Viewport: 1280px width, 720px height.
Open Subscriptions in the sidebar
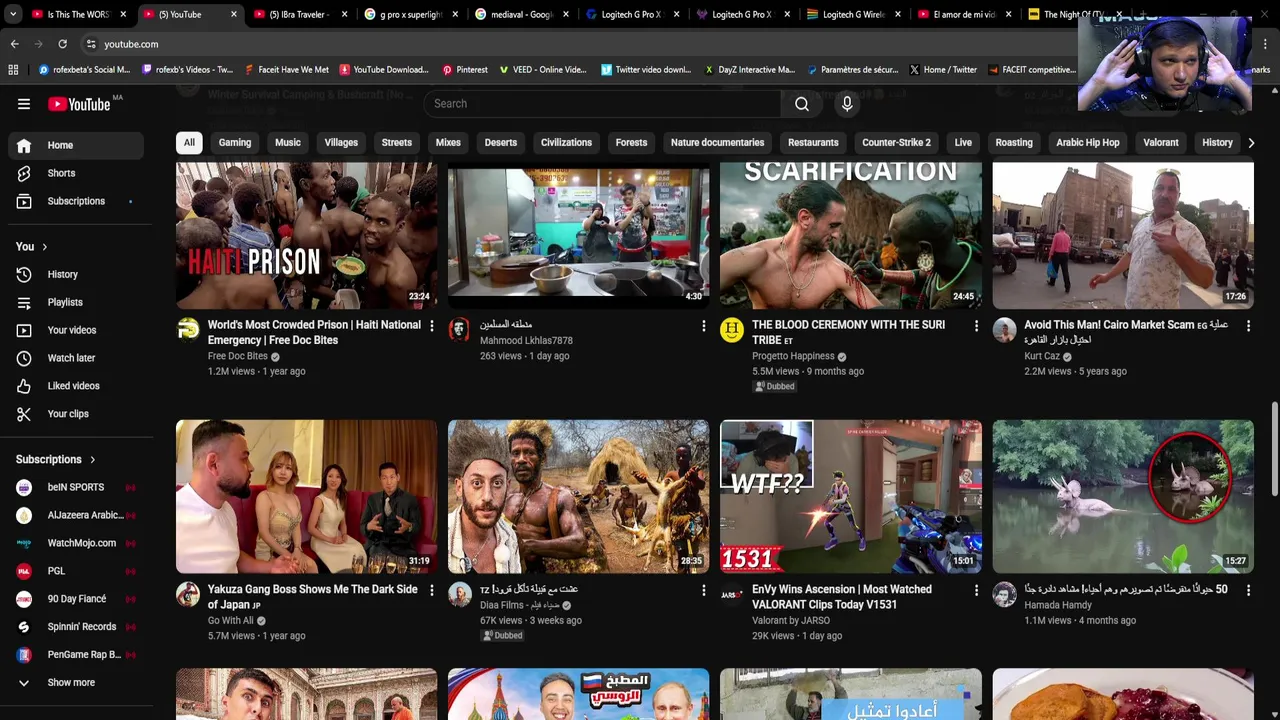pos(76,201)
